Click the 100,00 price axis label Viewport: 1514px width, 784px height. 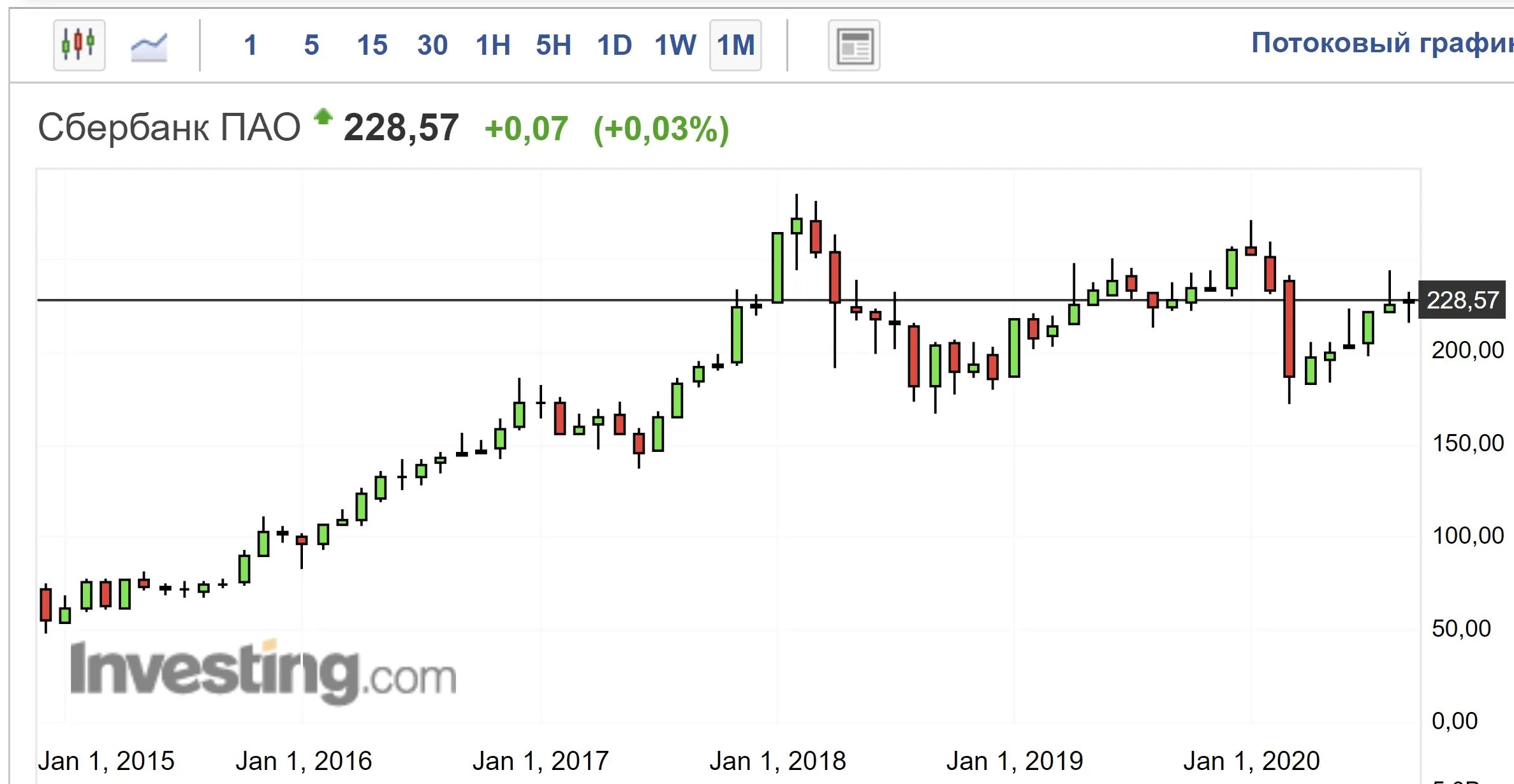click(x=1467, y=536)
